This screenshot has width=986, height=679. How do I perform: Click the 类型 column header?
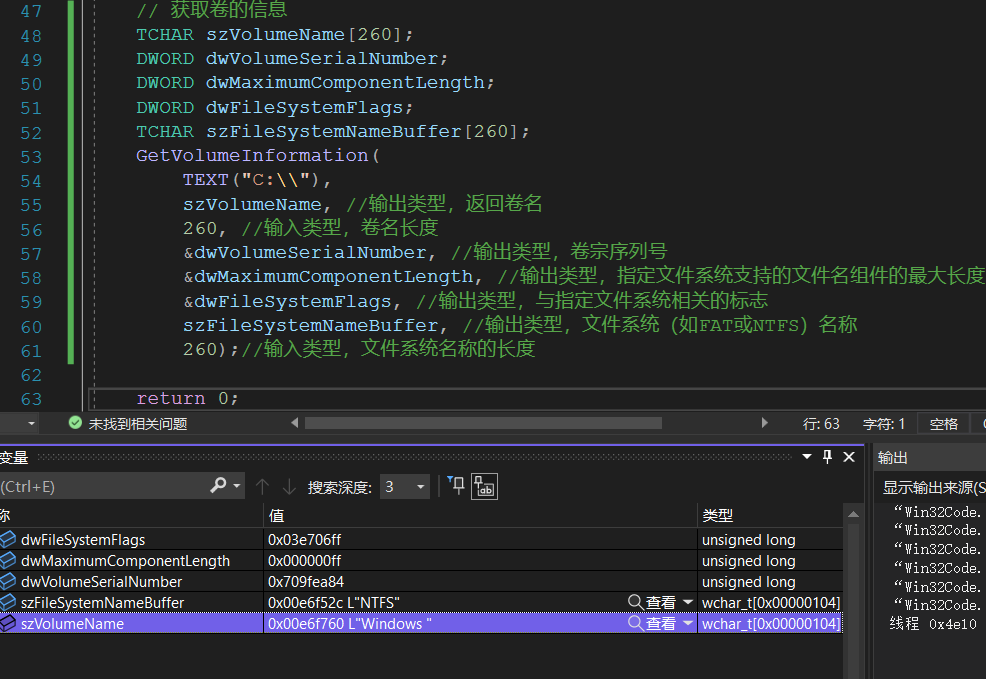coord(718,515)
